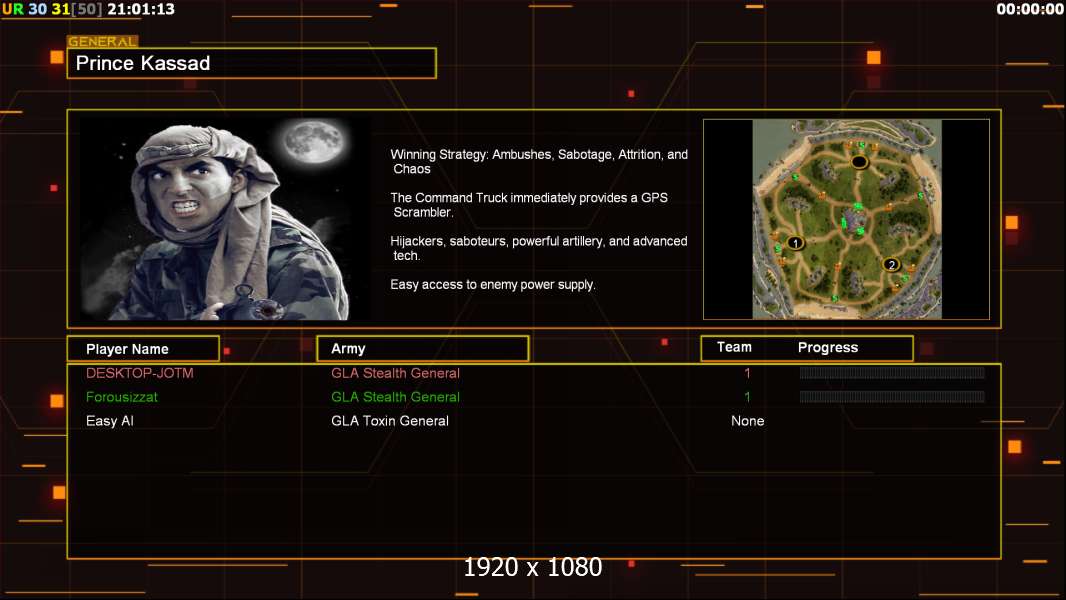Viewport: 1066px width, 600px height.
Task: Click the Hijackers, saboteurs description line
Action: [538, 248]
